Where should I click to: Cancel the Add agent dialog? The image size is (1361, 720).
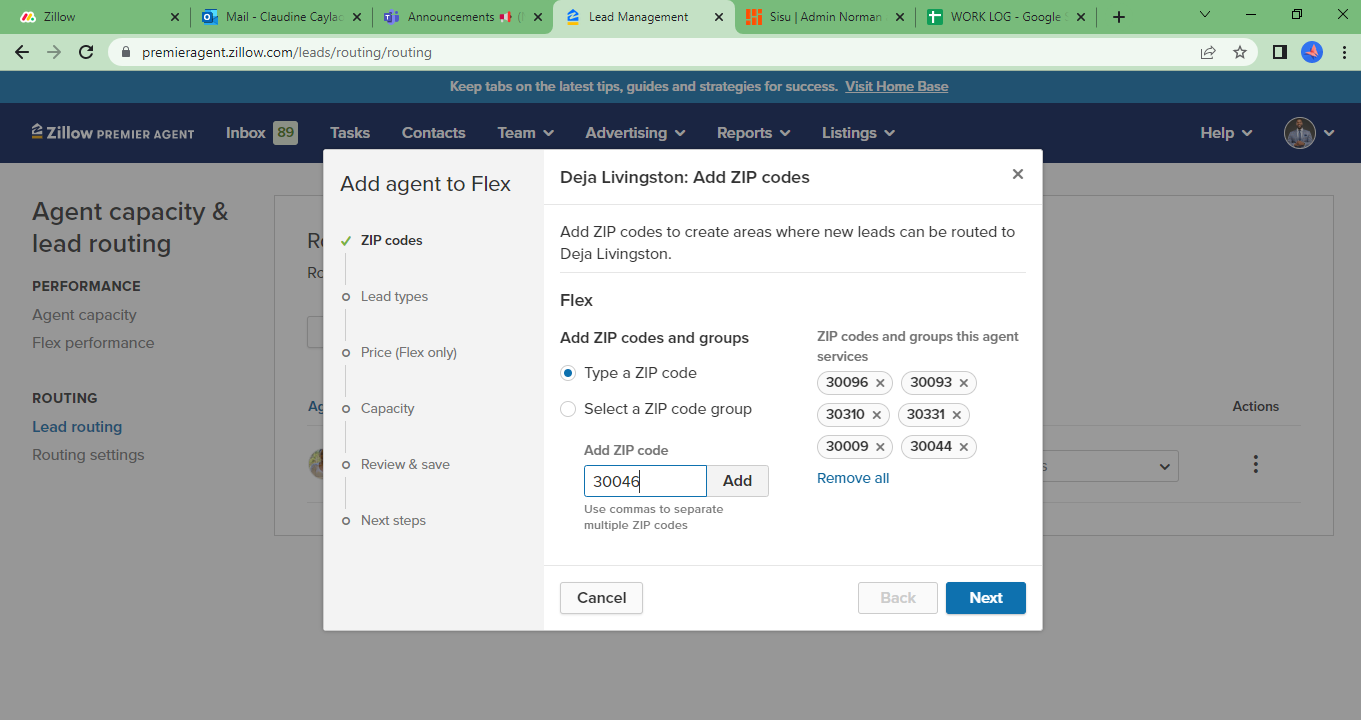pos(601,598)
